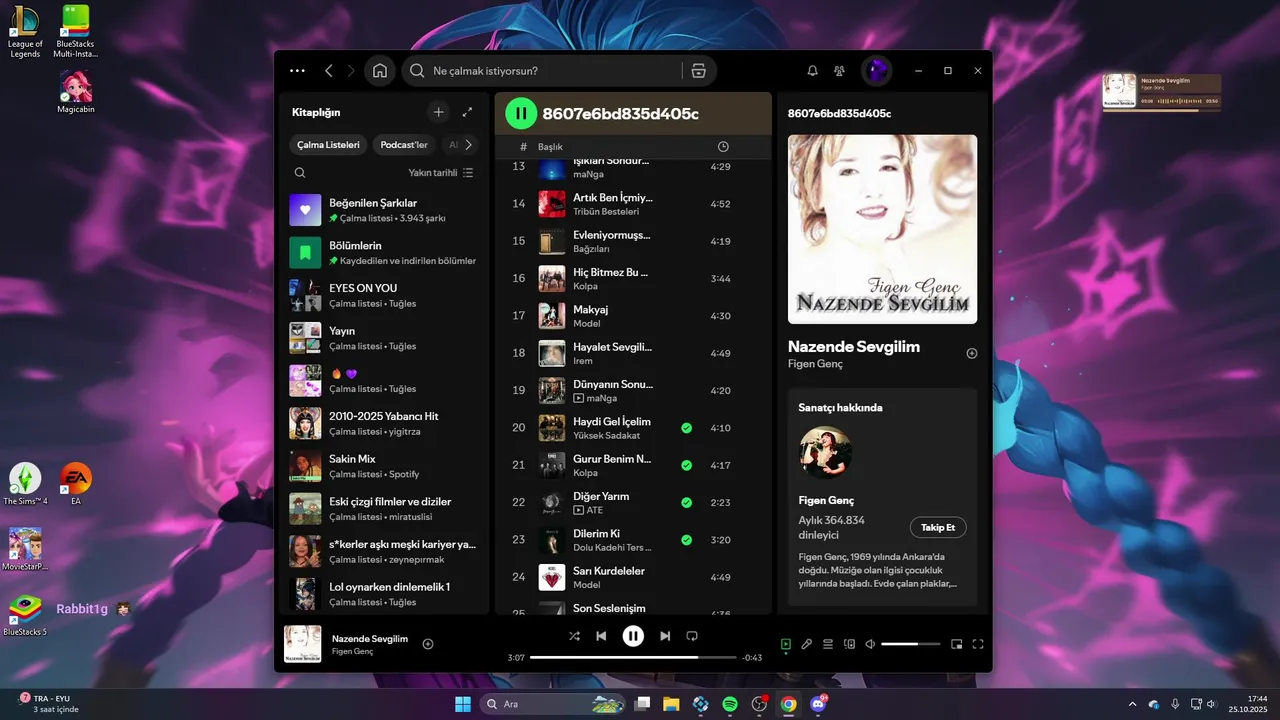
Task: Open Figen Genç artist link in bottom bar
Action: [352, 651]
